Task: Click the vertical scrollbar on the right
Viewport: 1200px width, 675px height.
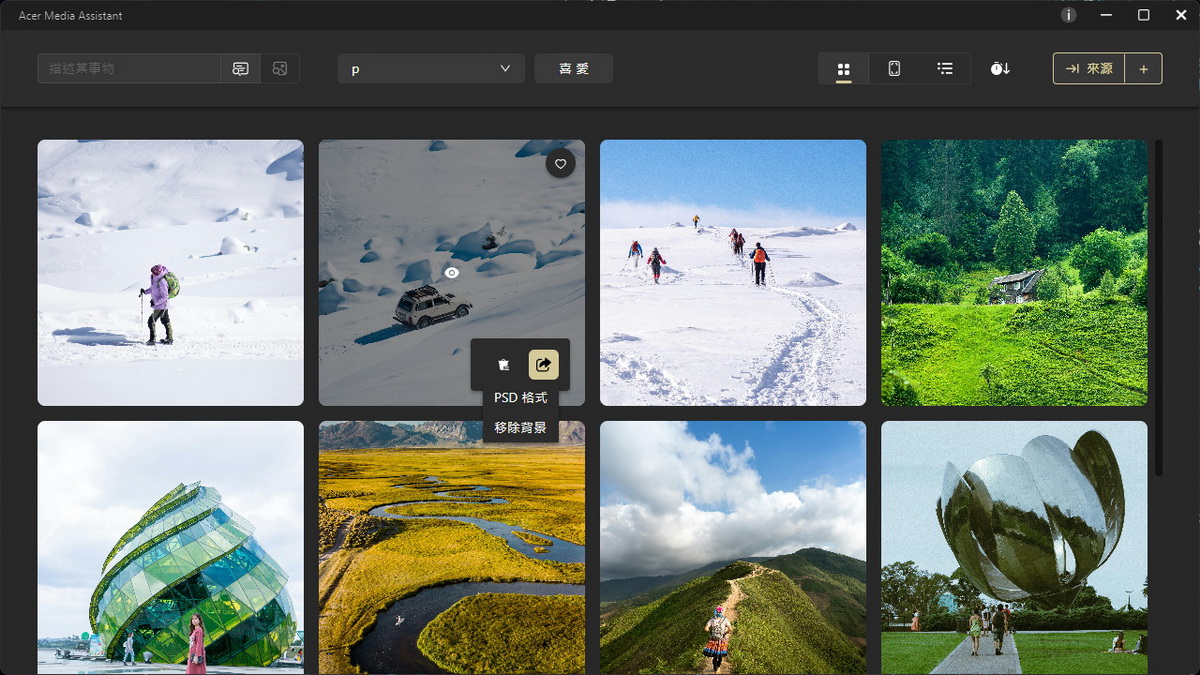Action: pyautogui.click(x=1159, y=308)
